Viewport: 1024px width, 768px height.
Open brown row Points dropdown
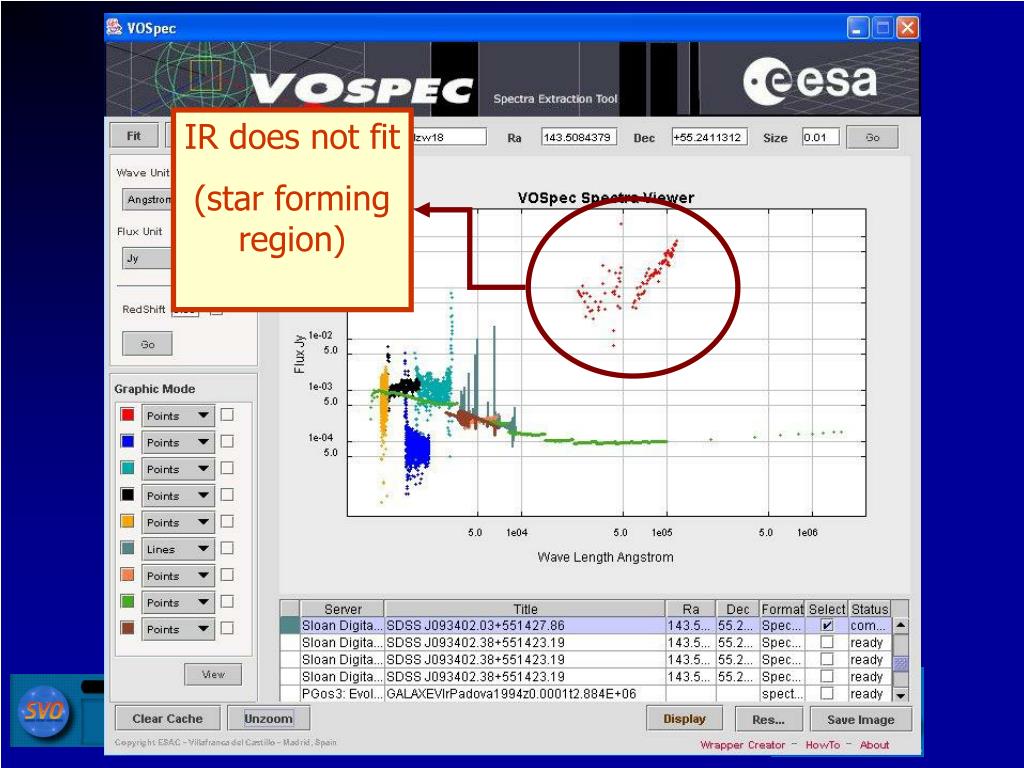[178, 630]
